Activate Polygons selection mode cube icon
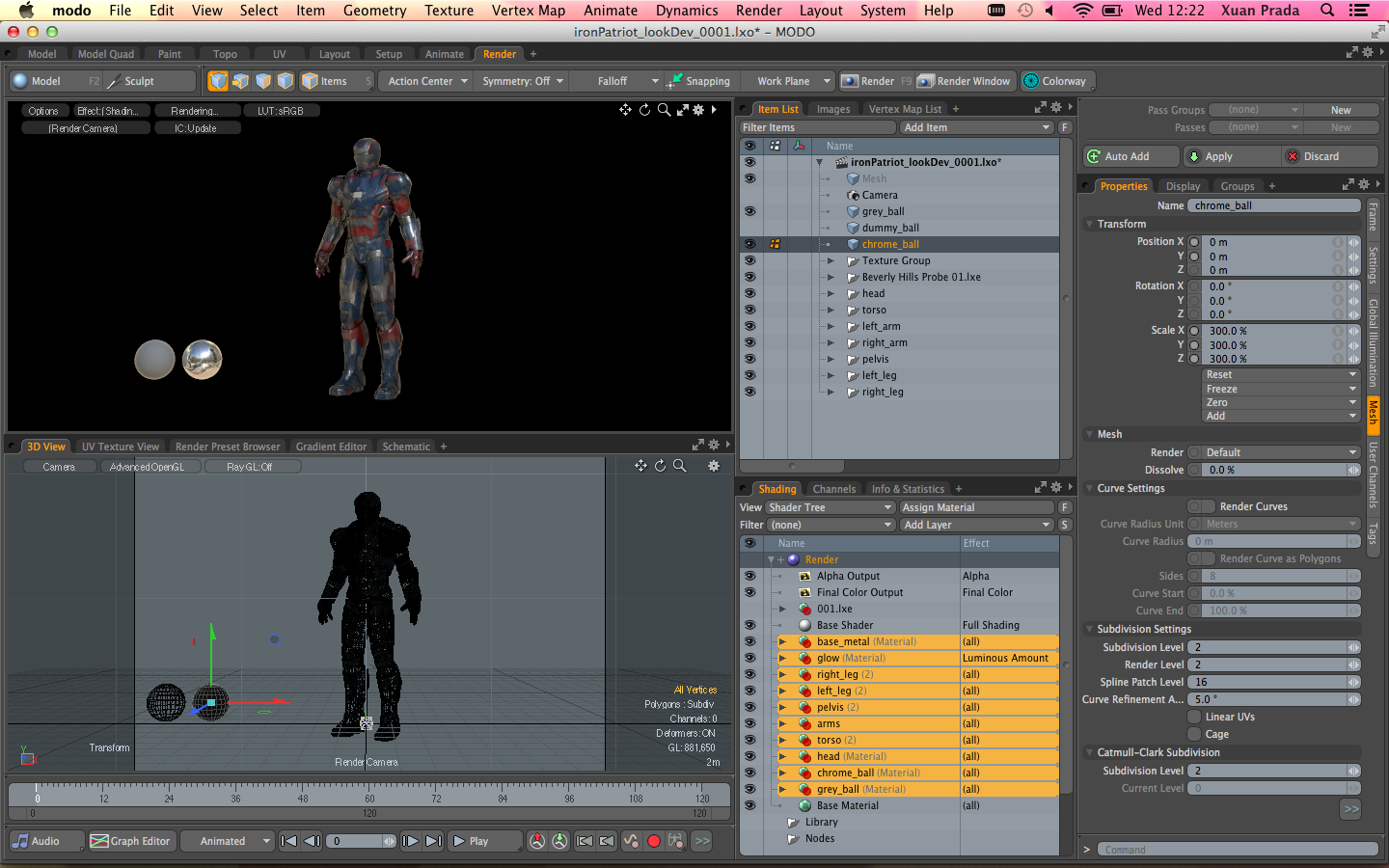 point(262,81)
